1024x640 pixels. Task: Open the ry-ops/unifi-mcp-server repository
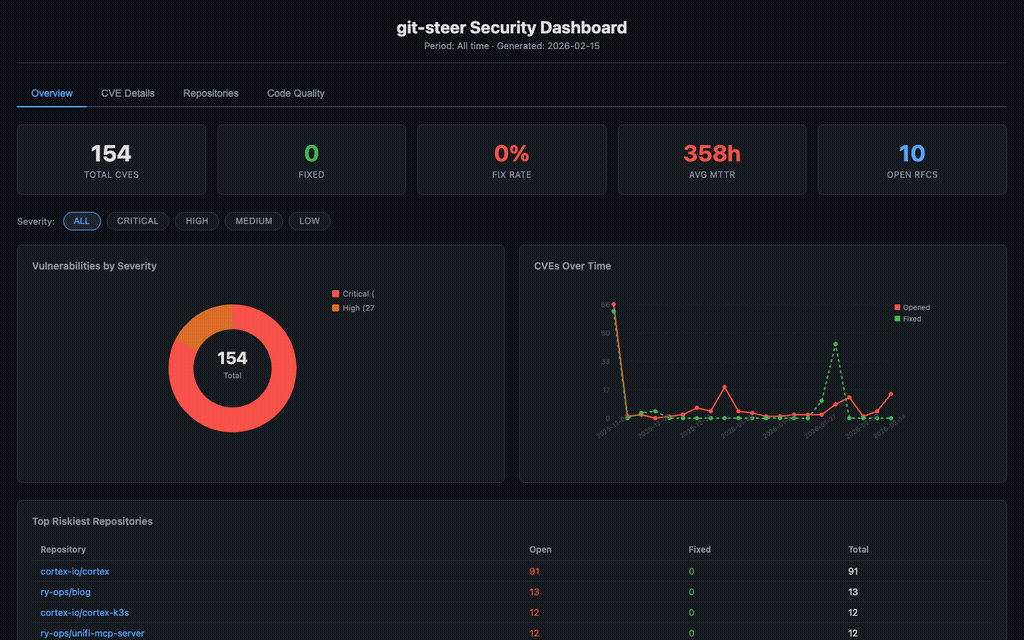[x=92, y=633]
